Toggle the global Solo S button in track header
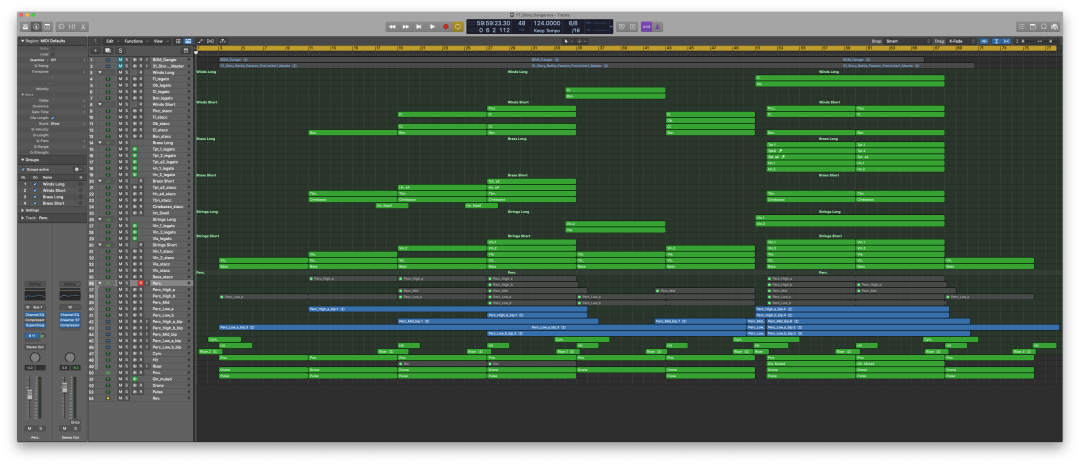The height and width of the screenshot is (465, 1080). [120, 50]
